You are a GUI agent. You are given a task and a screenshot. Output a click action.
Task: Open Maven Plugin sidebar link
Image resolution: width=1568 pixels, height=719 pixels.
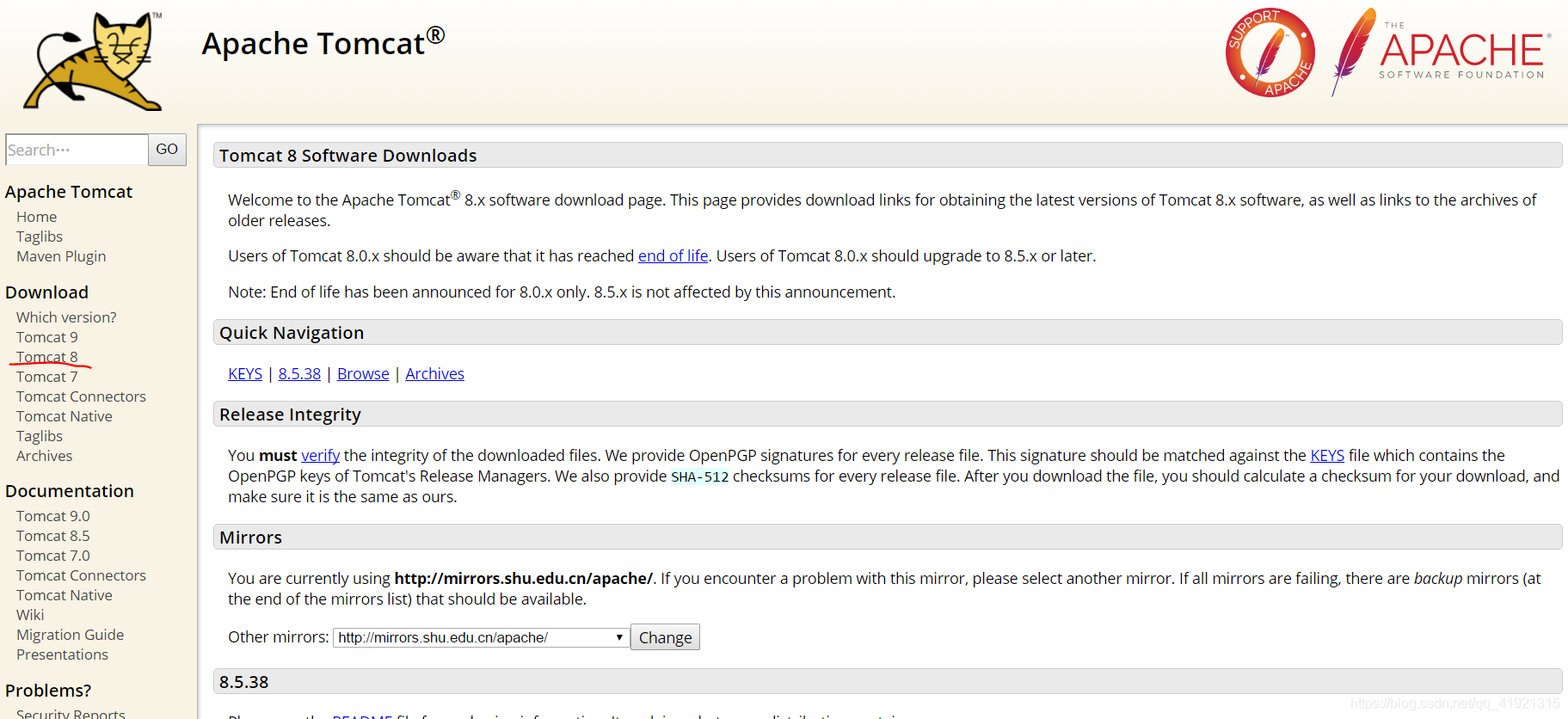click(61, 256)
